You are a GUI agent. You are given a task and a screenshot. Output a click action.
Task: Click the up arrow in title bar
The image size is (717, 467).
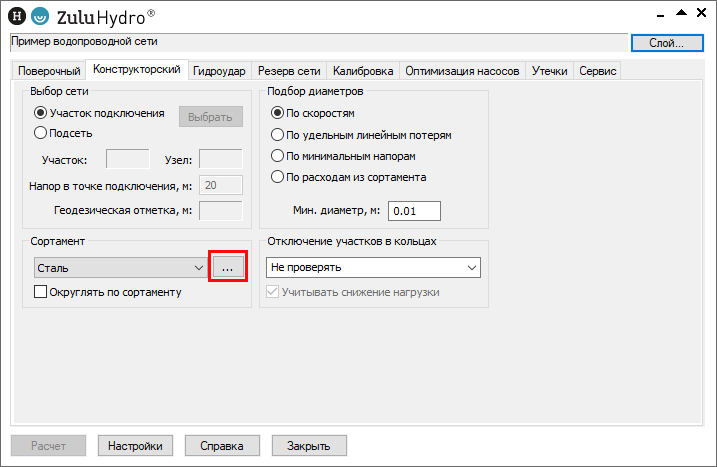coord(679,13)
